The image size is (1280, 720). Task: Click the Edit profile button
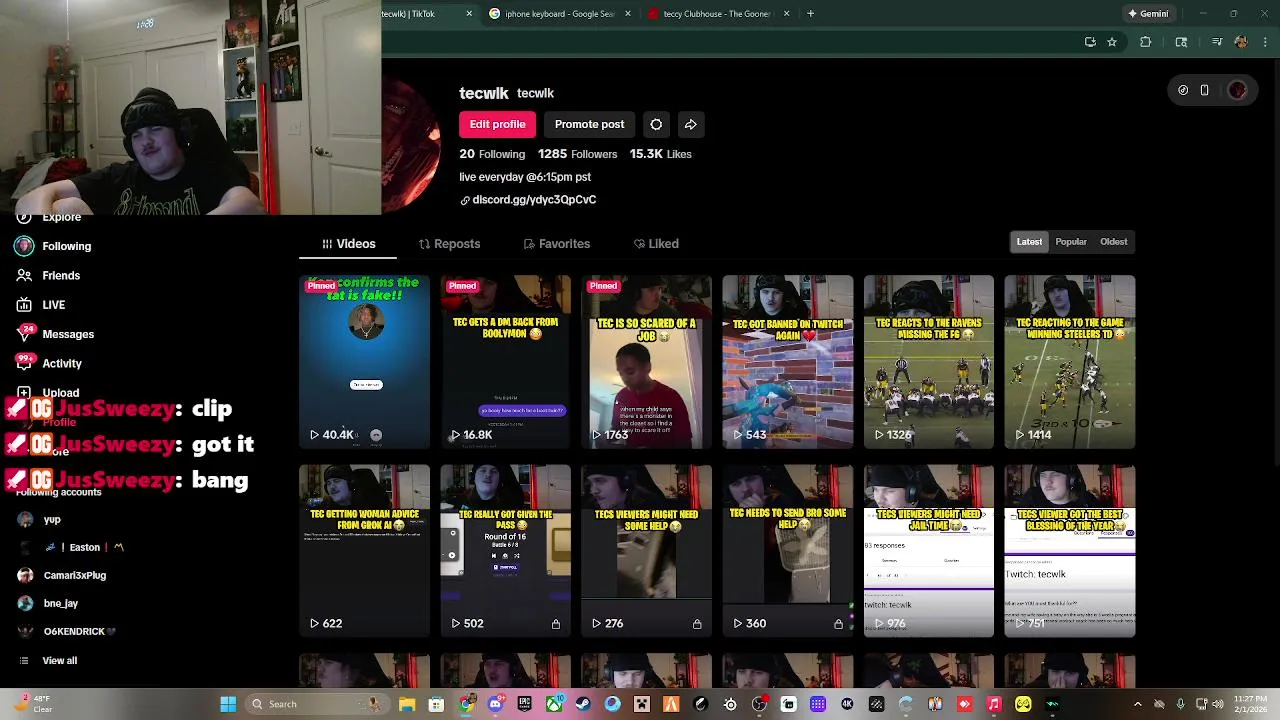coord(497,124)
